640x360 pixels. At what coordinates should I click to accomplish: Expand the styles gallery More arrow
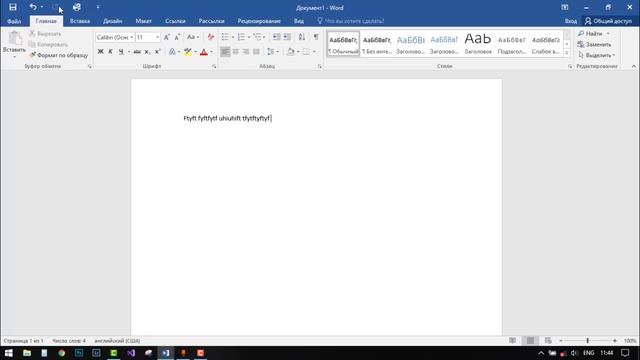[567, 53]
